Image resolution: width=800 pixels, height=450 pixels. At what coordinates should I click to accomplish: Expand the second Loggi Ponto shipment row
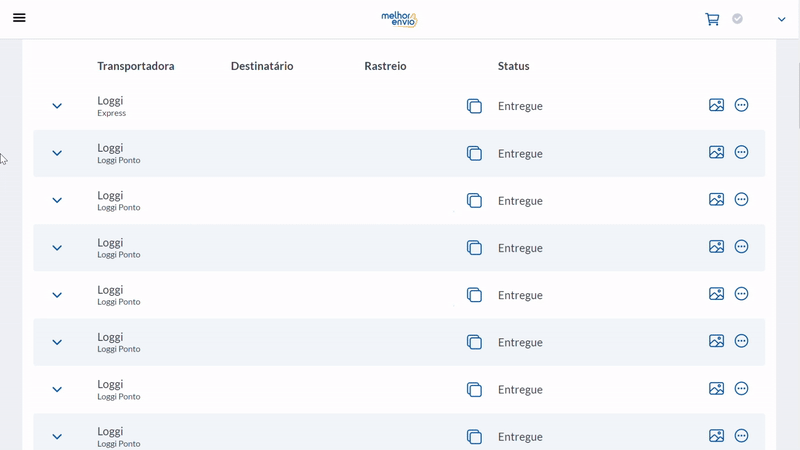[x=57, y=201]
